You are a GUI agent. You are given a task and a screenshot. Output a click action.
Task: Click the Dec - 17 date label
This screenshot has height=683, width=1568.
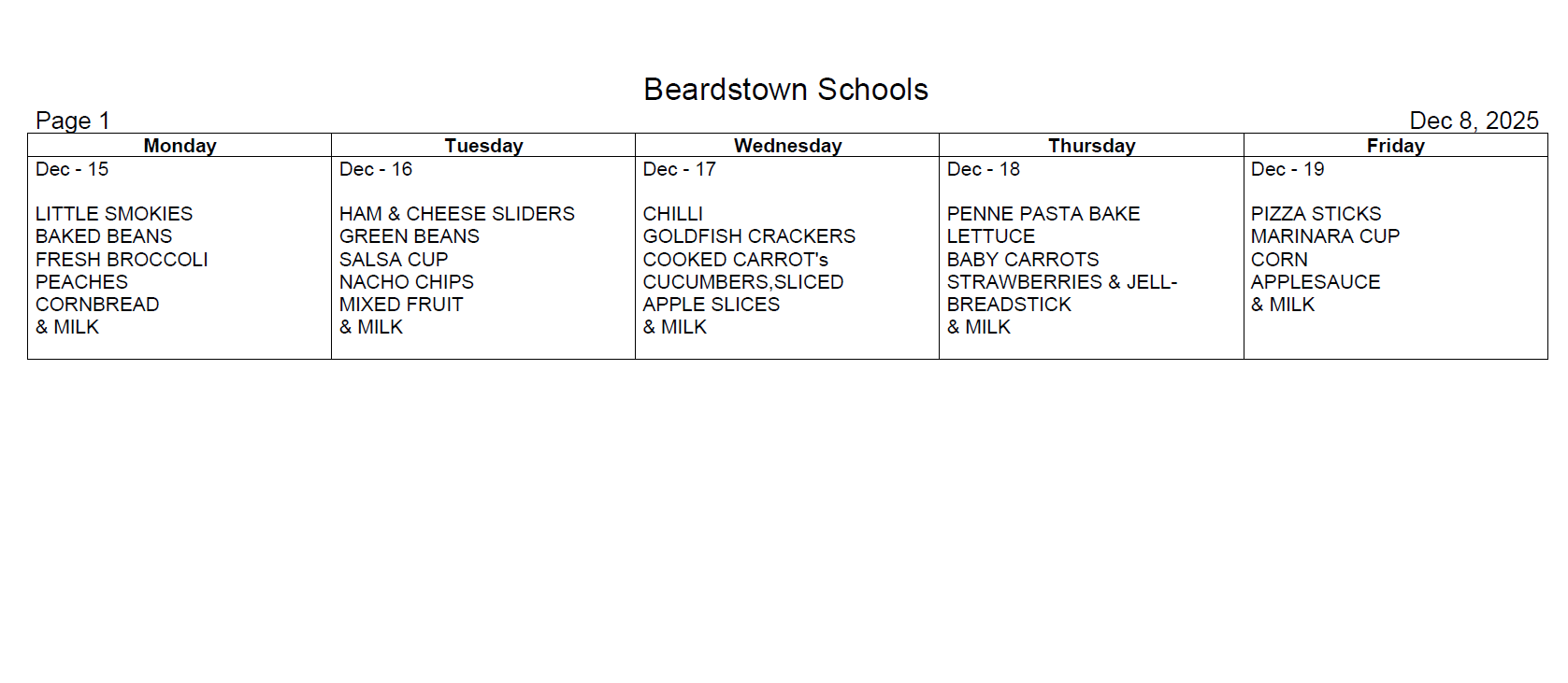click(679, 169)
